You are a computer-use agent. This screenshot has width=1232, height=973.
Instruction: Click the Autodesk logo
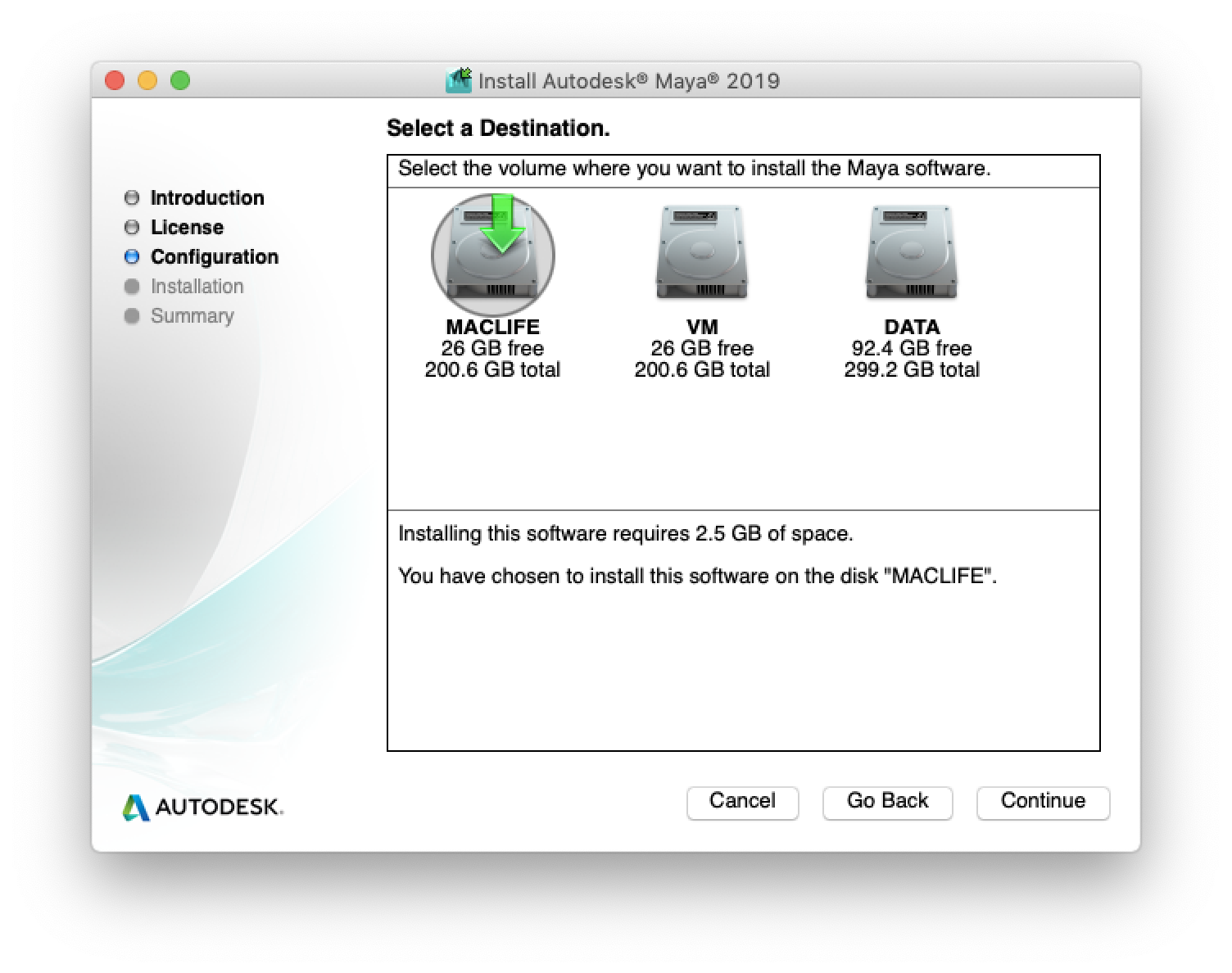(x=202, y=807)
